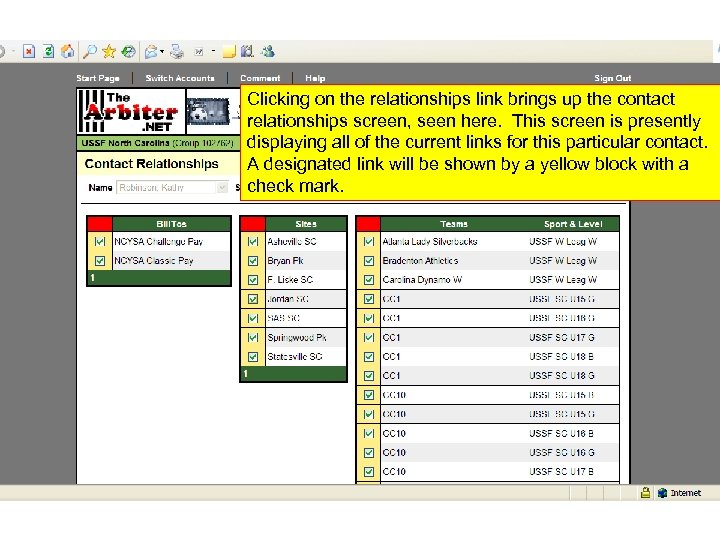Toggle Carolina Dynamo W team checkbox
Image resolution: width=720 pixels, height=540 pixels.
pos(369,280)
